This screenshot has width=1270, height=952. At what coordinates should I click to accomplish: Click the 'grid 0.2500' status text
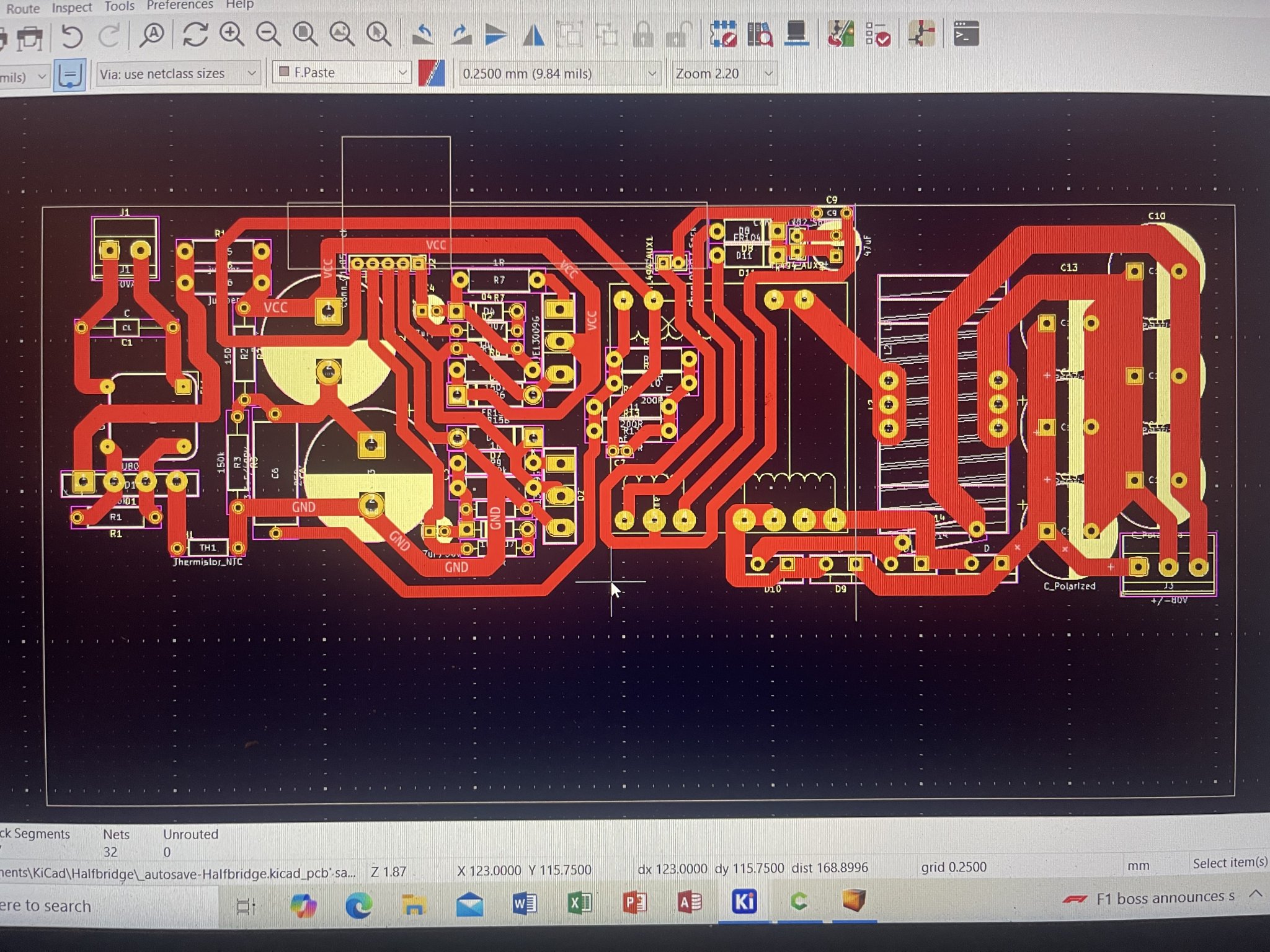point(954,867)
